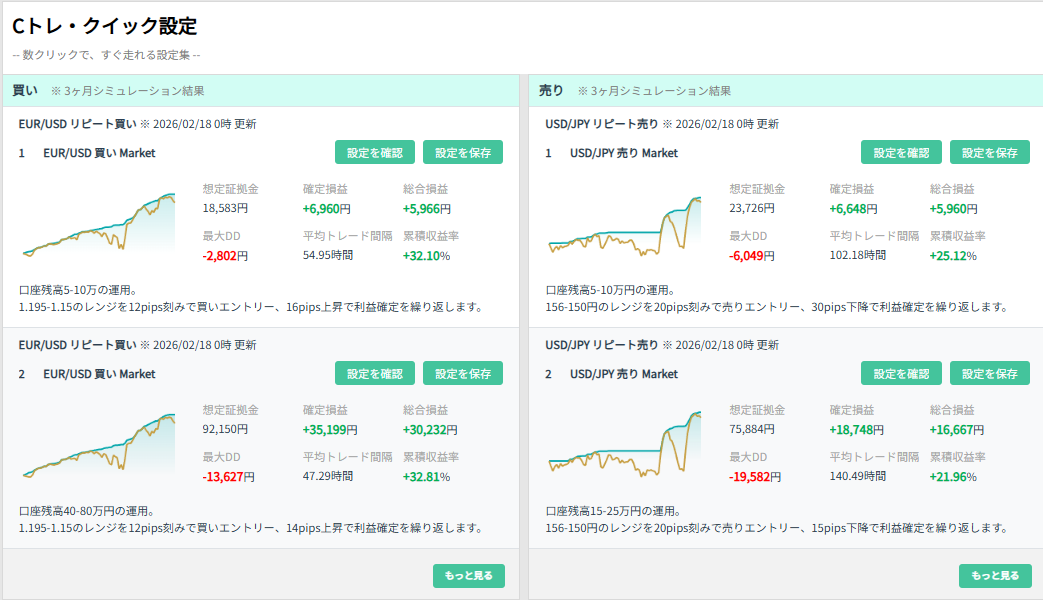
Task: Click もっと見る in the 買い panel
Action: point(469,576)
